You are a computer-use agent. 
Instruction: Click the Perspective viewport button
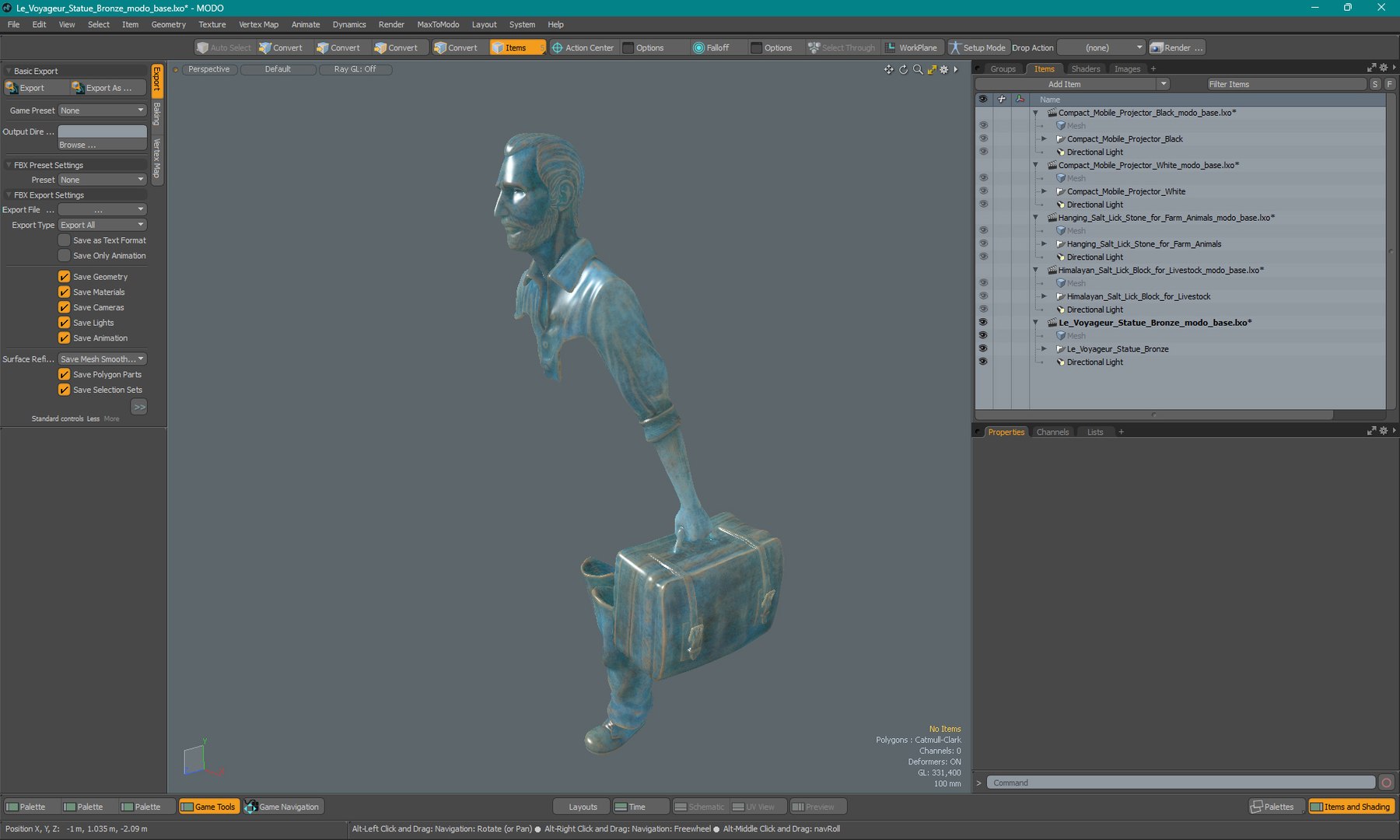point(209,69)
